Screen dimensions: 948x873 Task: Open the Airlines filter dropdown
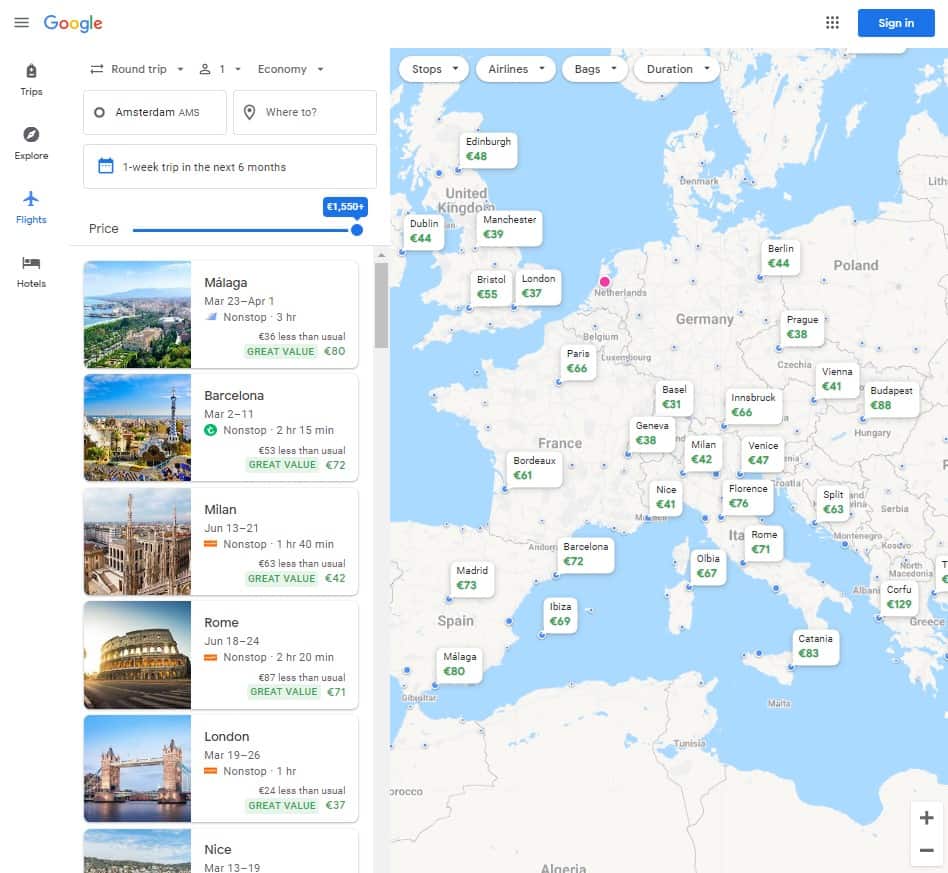(516, 69)
